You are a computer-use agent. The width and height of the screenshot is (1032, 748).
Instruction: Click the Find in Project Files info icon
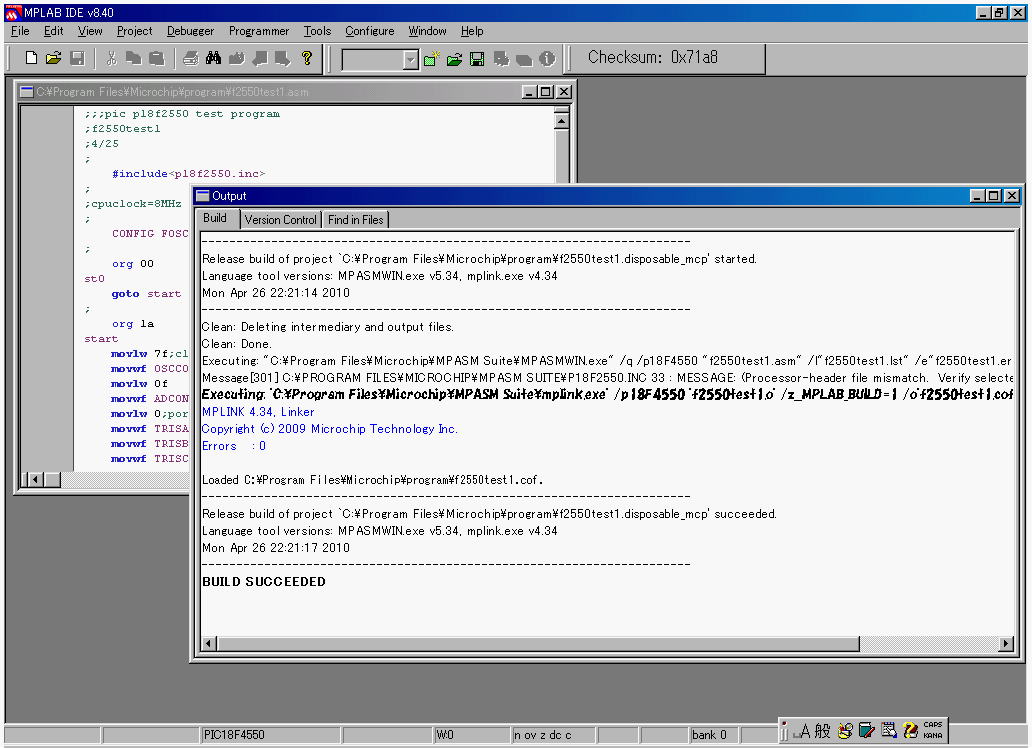pos(547,59)
